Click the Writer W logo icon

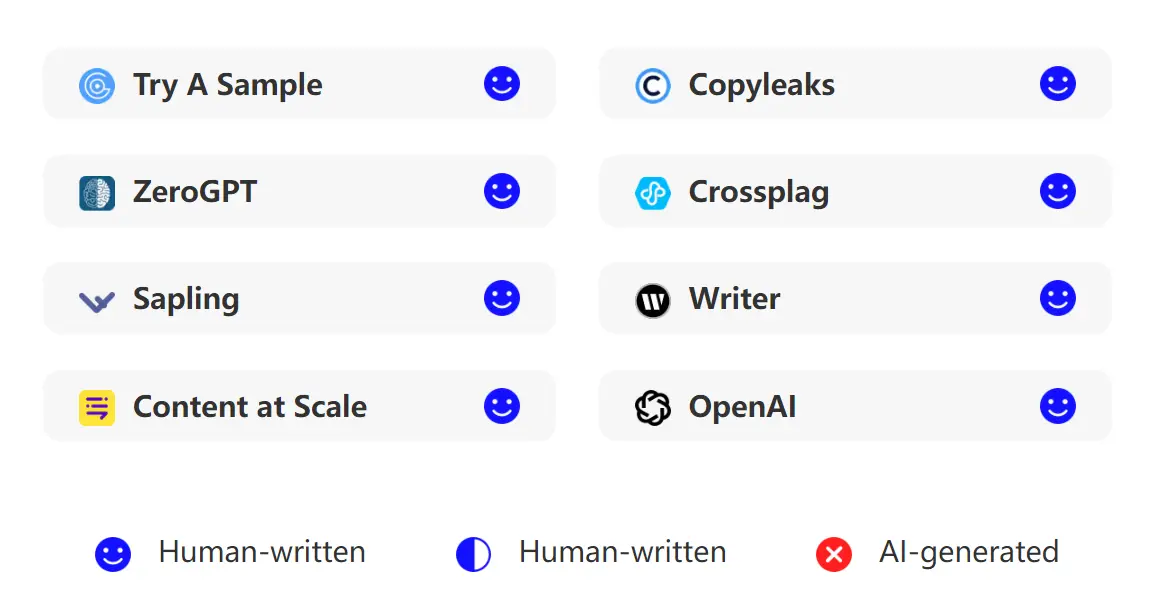coord(653,300)
